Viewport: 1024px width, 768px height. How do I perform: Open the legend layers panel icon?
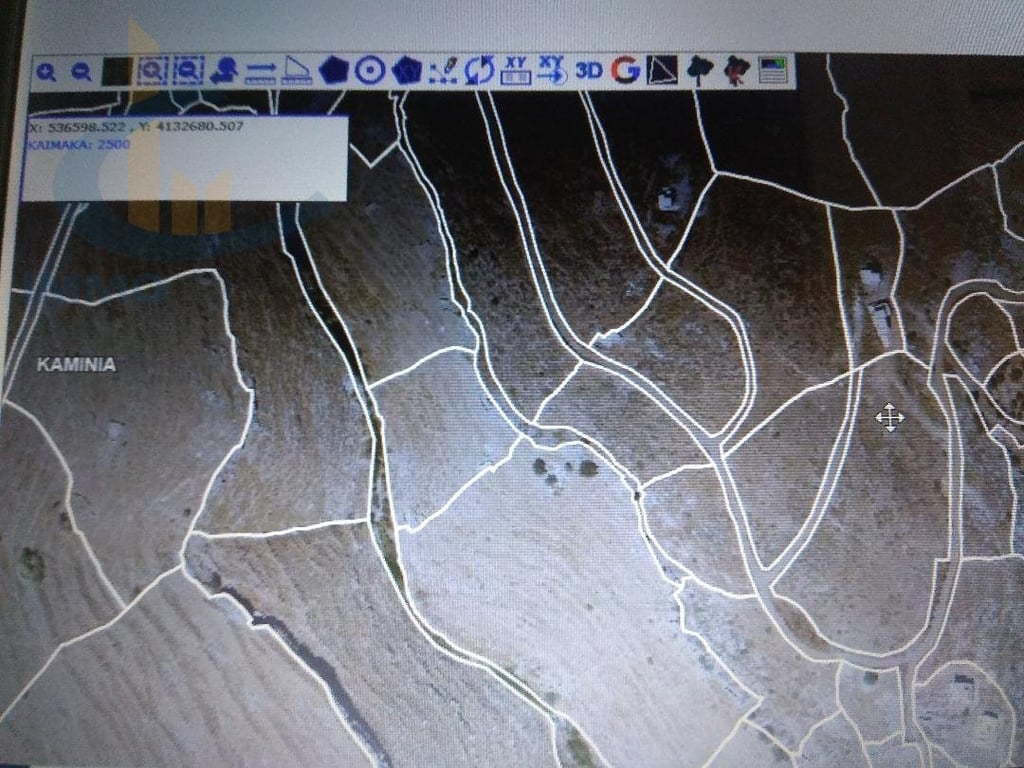pyautogui.click(x=774, y=70)
